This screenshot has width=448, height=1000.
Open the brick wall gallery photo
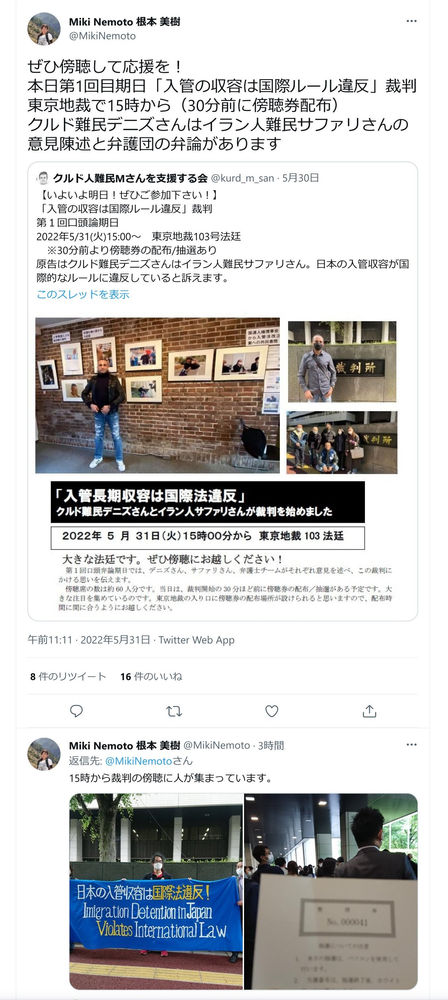[157, 395]
